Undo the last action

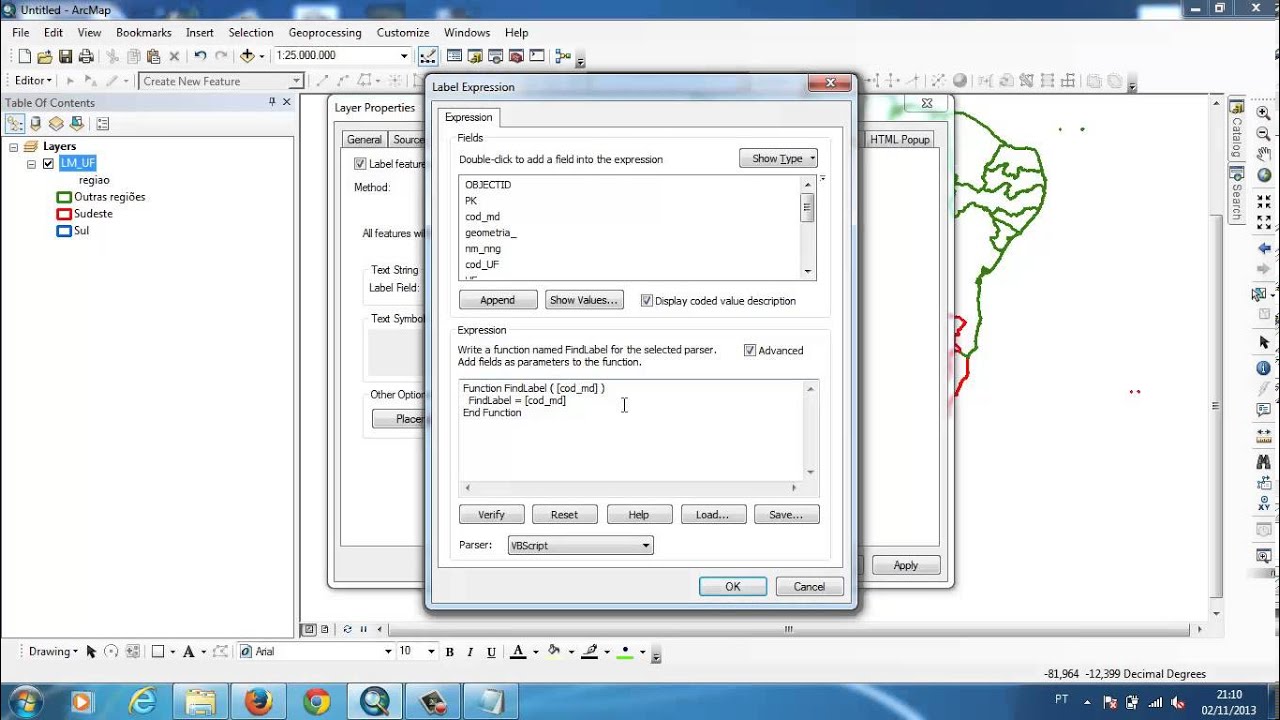coord(200,56)
